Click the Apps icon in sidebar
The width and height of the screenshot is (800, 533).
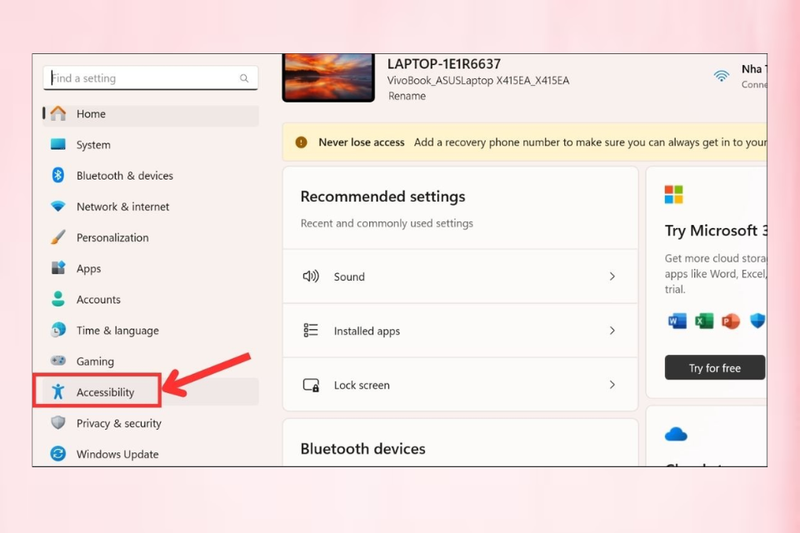(x=58, y=268)
